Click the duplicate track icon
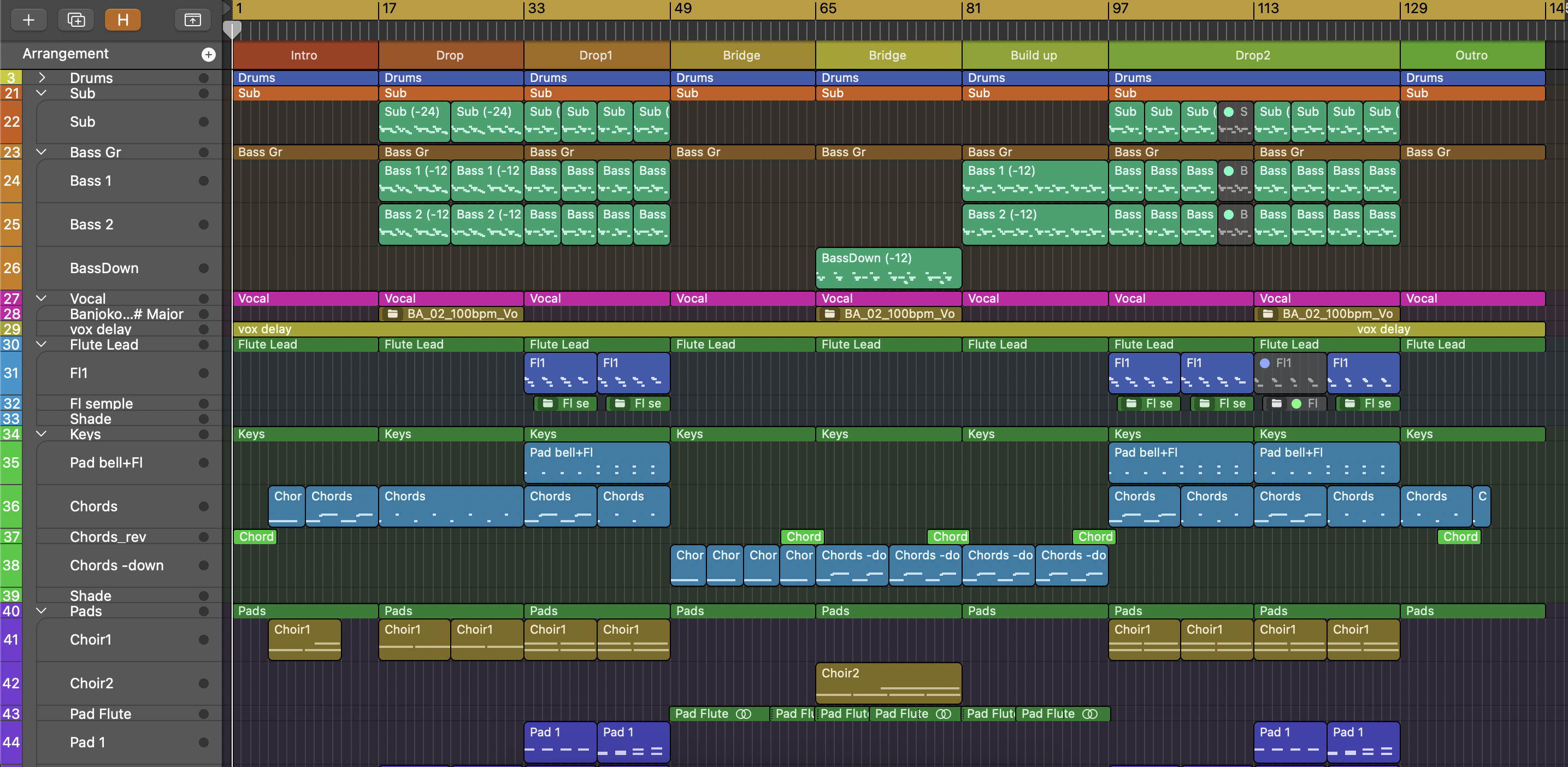Image resolution: width=1568 pixels, height=767 pixels. (75, 20)
